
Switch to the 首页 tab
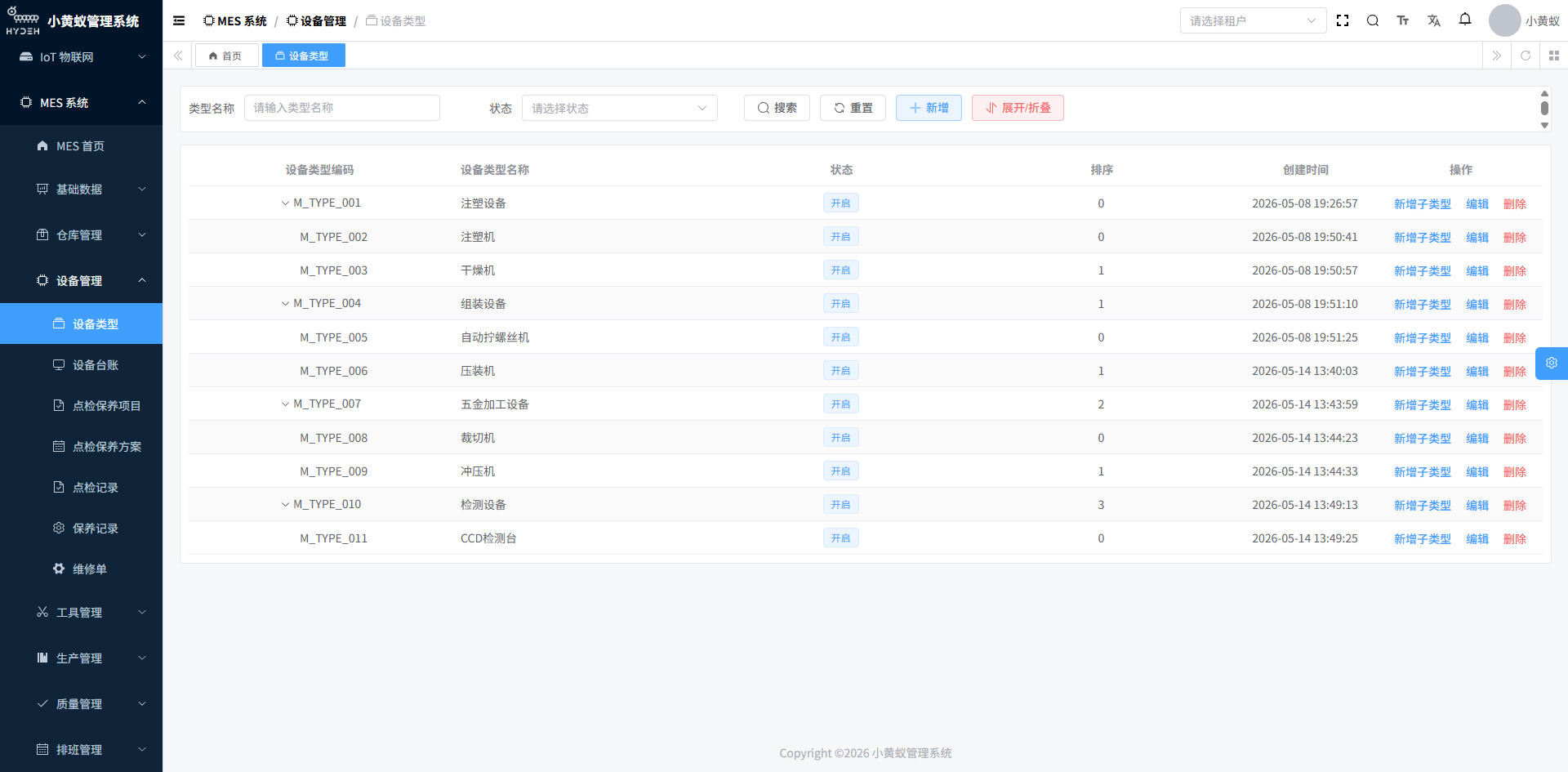226,56
